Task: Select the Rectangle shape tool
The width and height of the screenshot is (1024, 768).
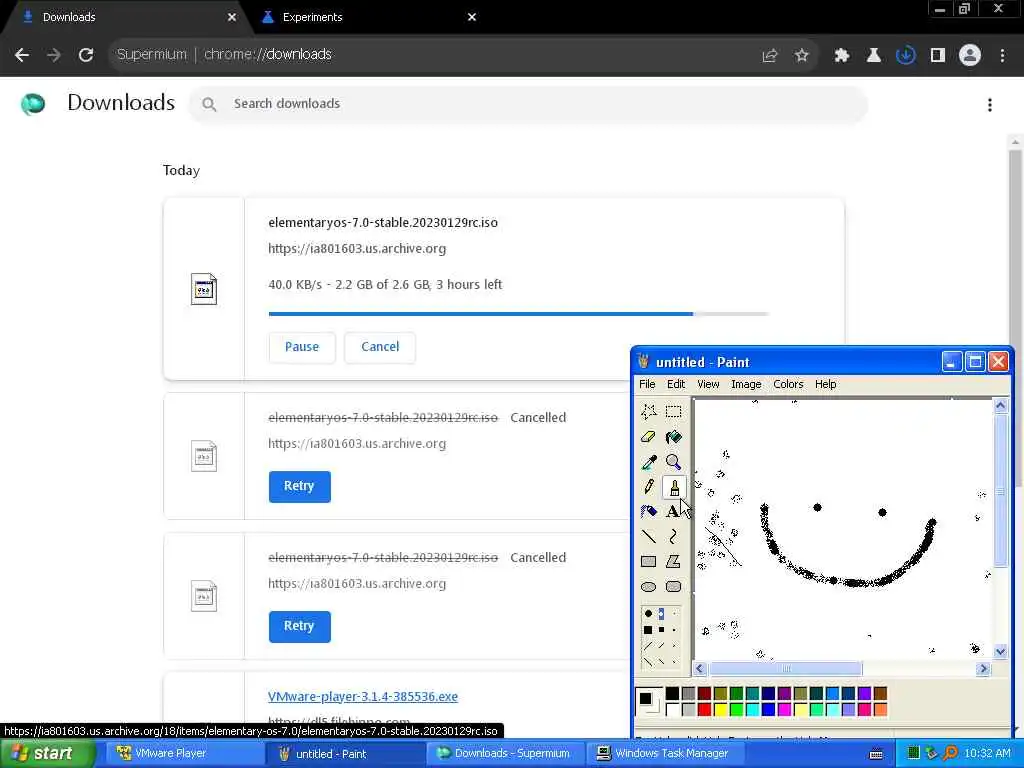Action: [x=648, y=561]
